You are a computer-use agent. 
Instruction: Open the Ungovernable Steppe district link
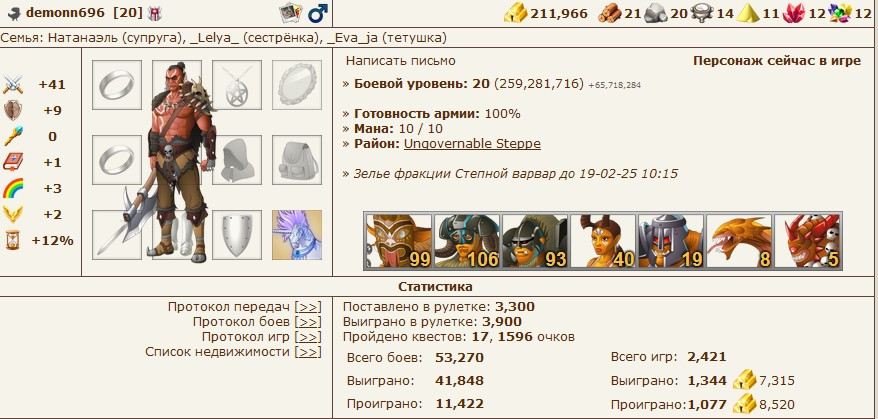[x=472, y=143]
